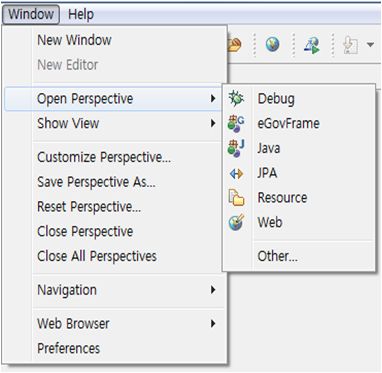Click the open folder toolbar icon

(235, 45)
